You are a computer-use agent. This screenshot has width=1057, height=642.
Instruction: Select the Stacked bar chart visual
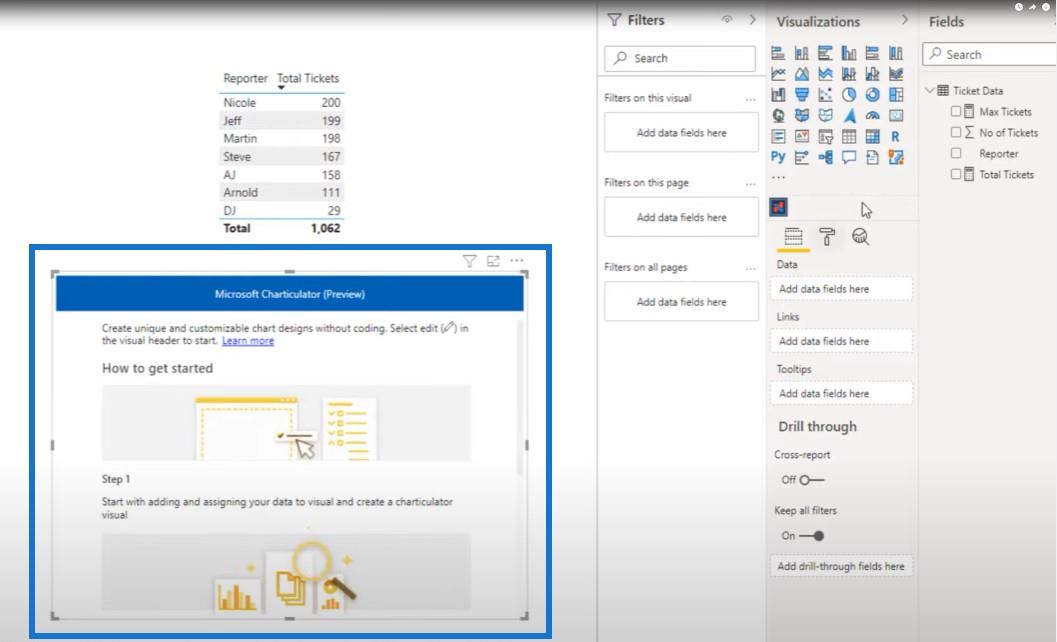[778, 53]
